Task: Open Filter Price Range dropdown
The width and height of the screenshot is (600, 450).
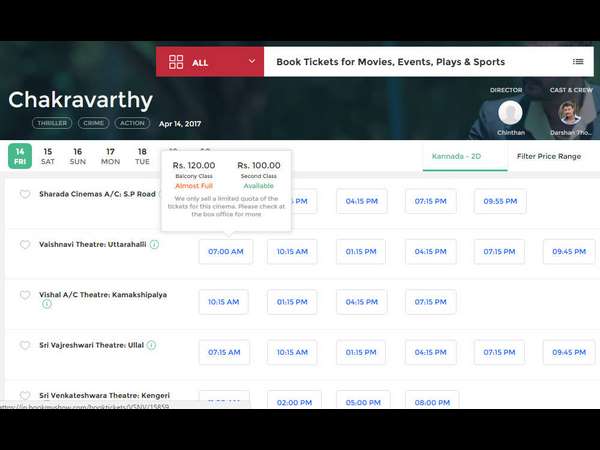Action: tap(549, 156)
